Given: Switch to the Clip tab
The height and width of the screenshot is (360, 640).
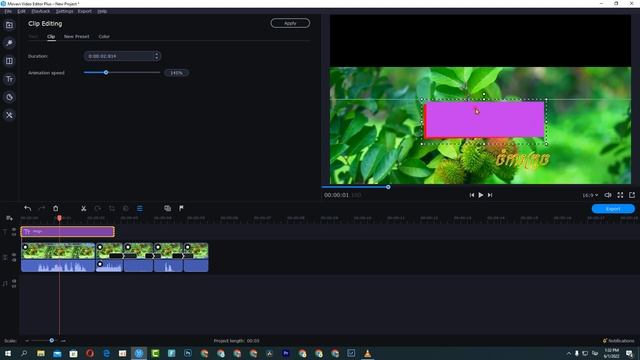Looking at the screenshot, I should pyautogui.click(x=51, y=36).
